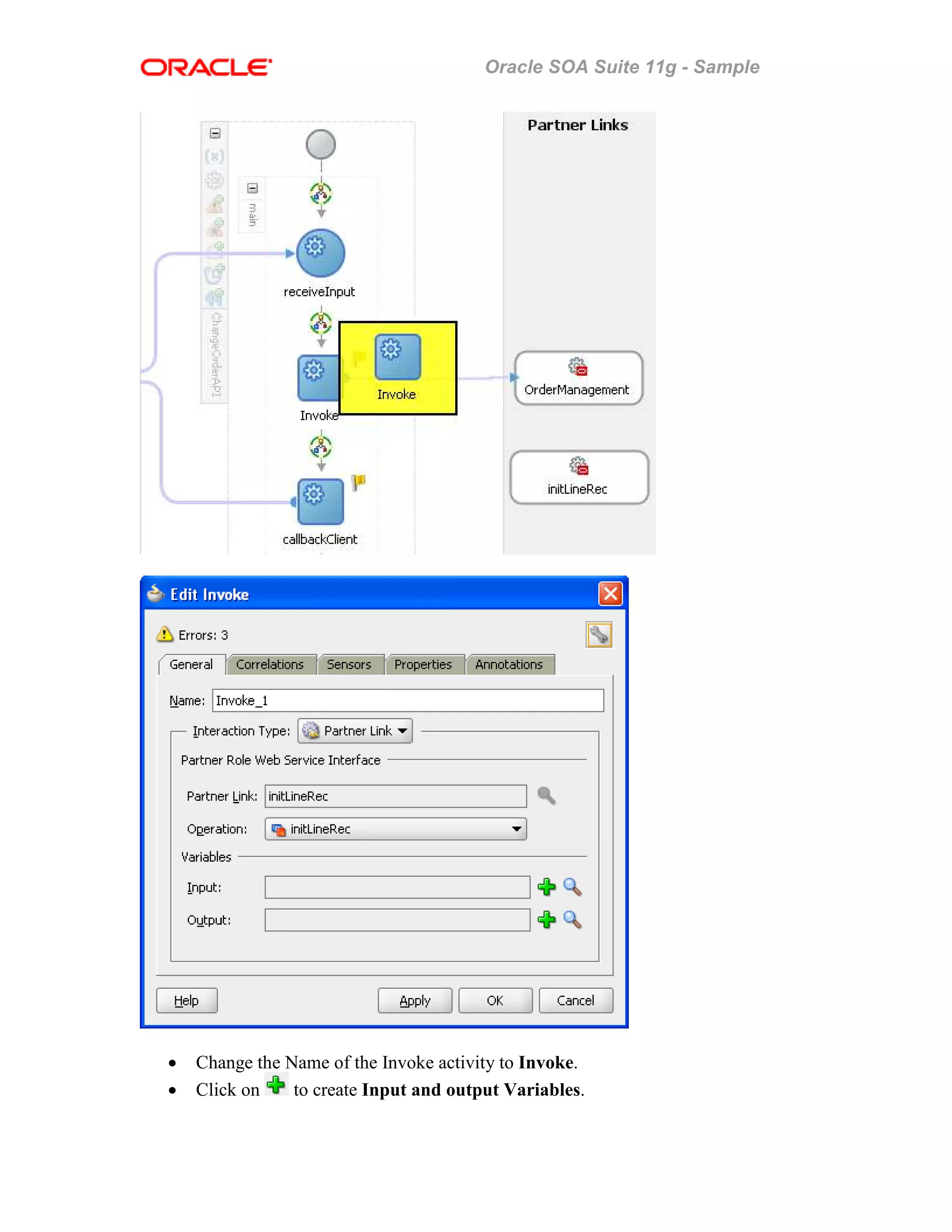This screenshot has height=1232, width=952.
Task: Click the Name field containing Invoke_1
Action: click(408, 701)
